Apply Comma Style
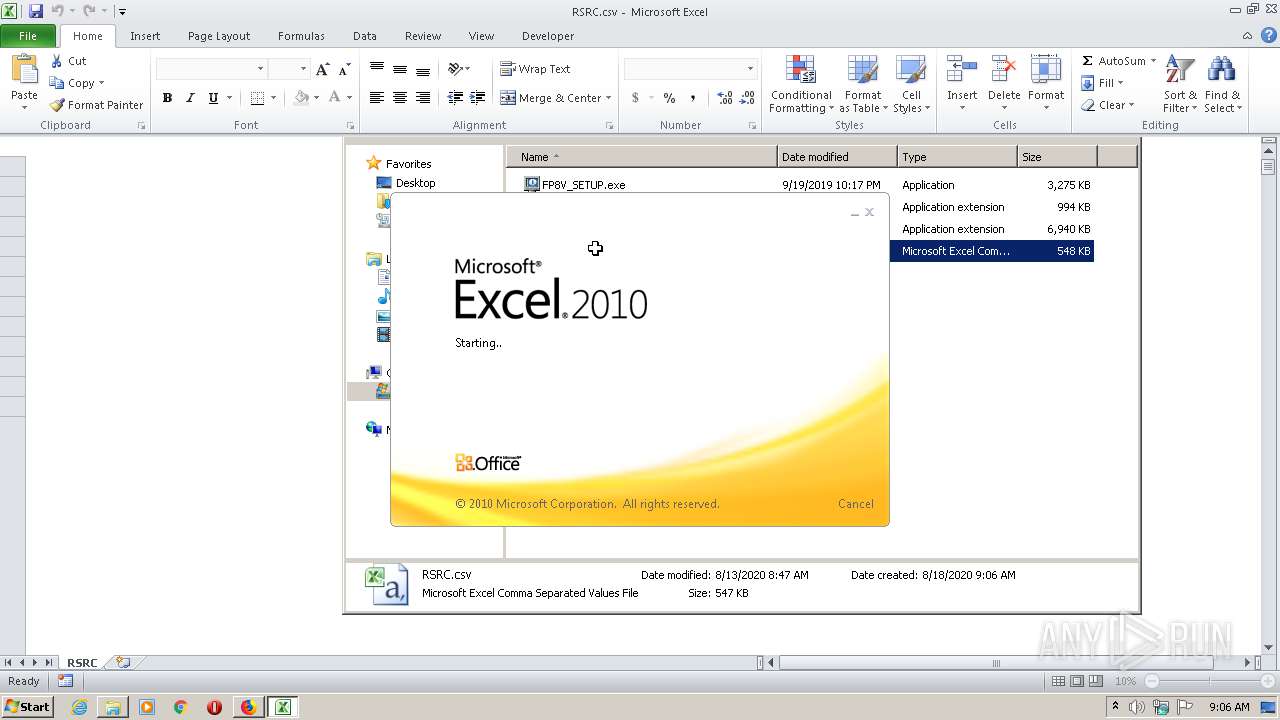The height and width of the screenshot is (720, 1280). 692,98
